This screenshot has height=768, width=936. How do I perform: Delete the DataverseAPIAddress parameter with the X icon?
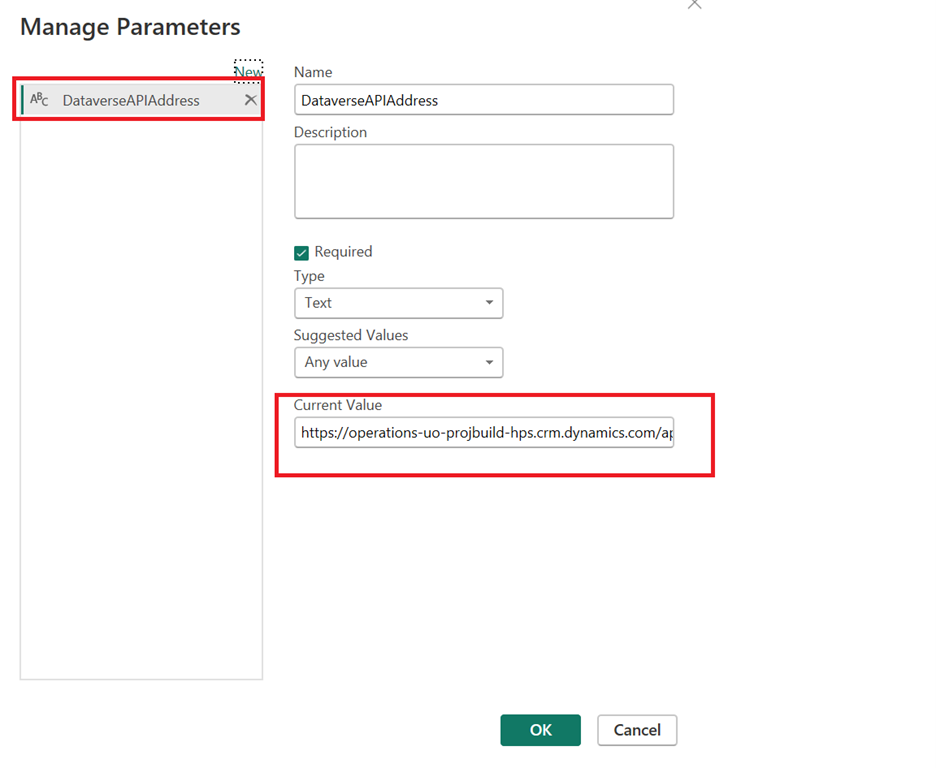(251, 100)
